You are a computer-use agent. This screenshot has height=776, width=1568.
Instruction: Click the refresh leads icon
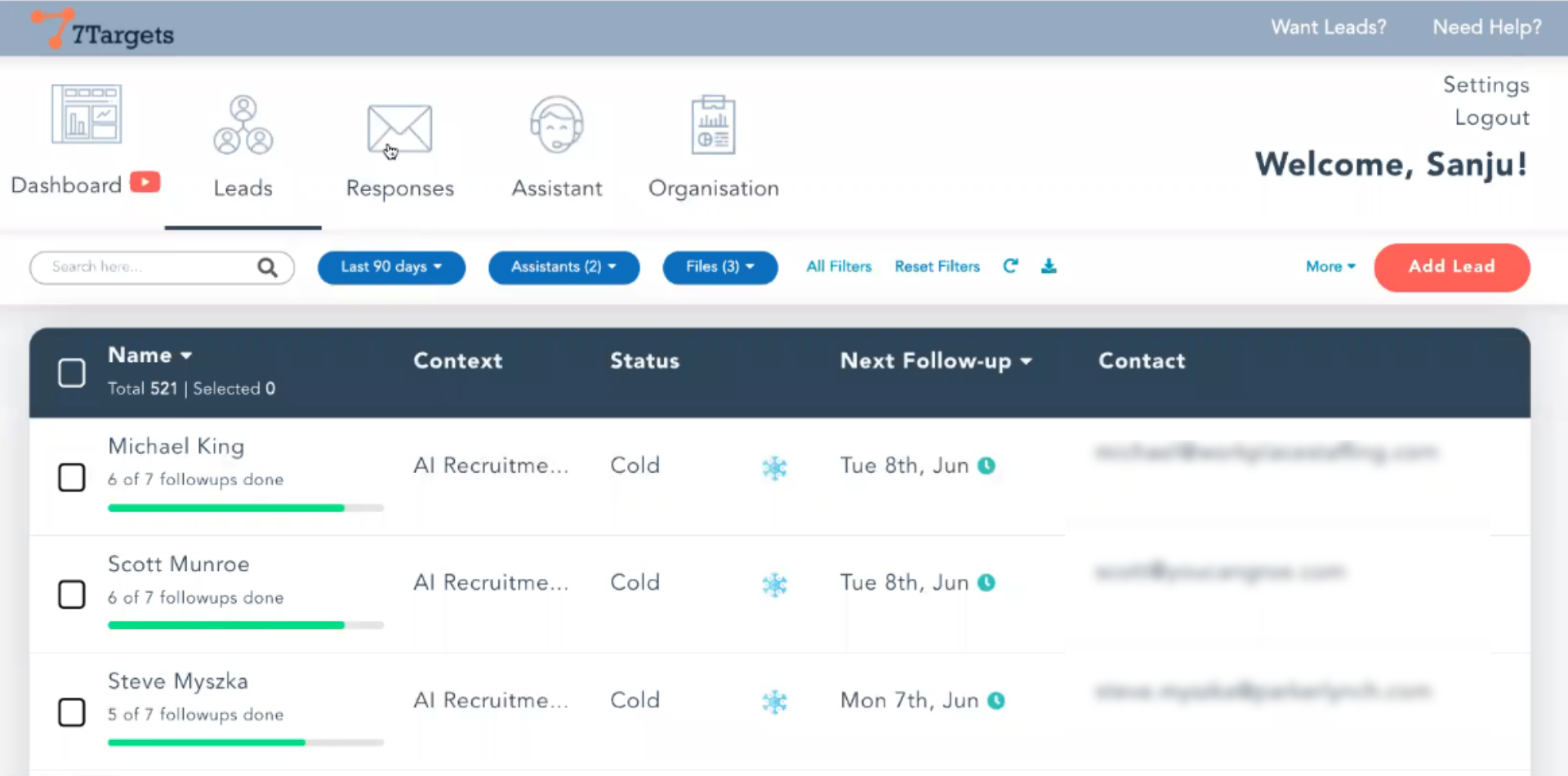click(x=1010, y=266)
